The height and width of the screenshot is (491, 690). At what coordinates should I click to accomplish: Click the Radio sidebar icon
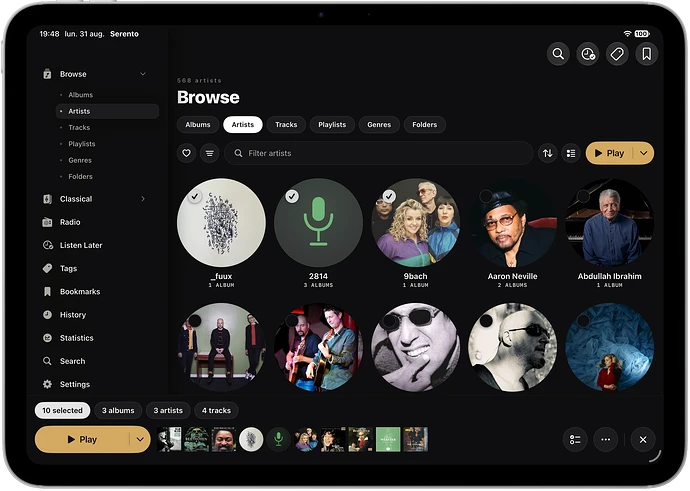tap(47, 222)
